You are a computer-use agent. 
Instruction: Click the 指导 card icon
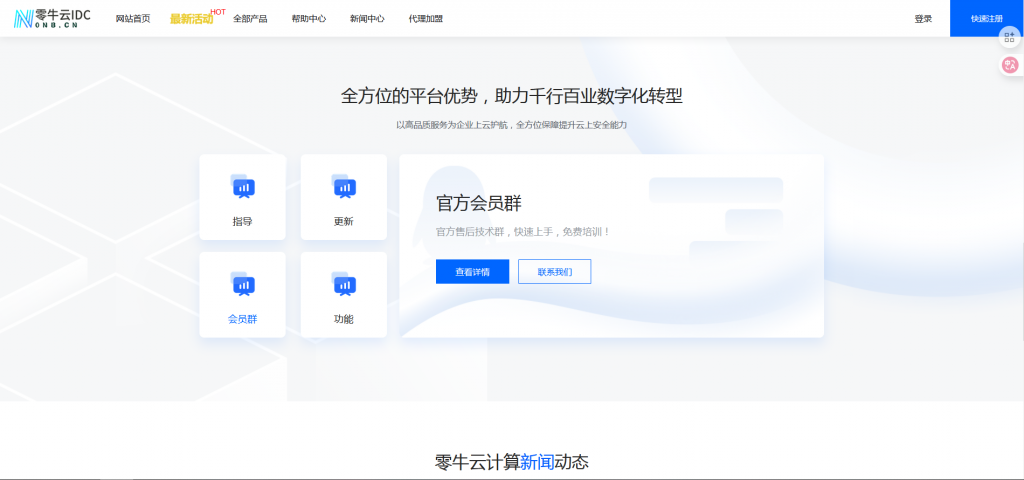pos(243,186)
